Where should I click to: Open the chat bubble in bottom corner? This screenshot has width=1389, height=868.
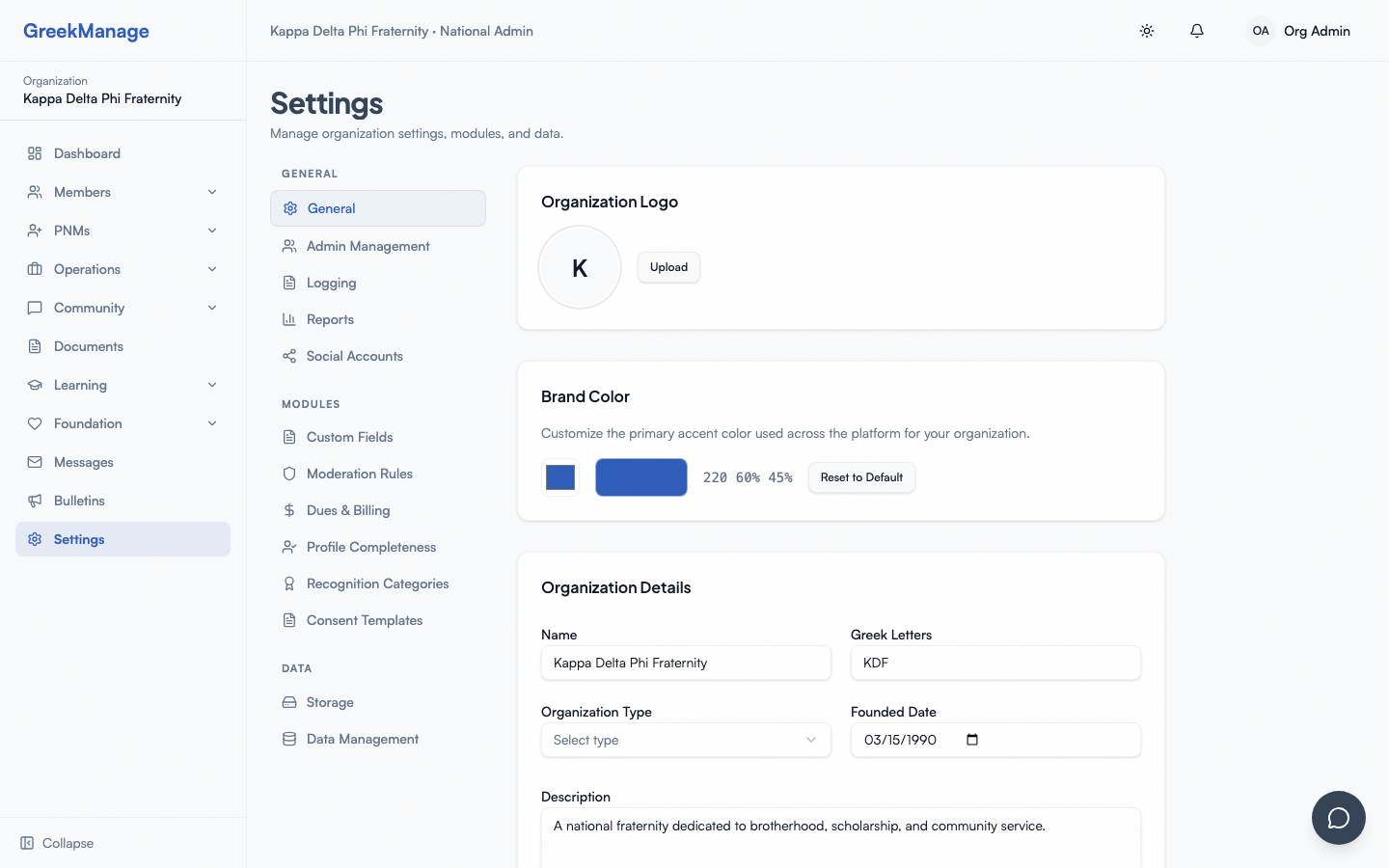pyautogui.click(x=1339, y=818)
